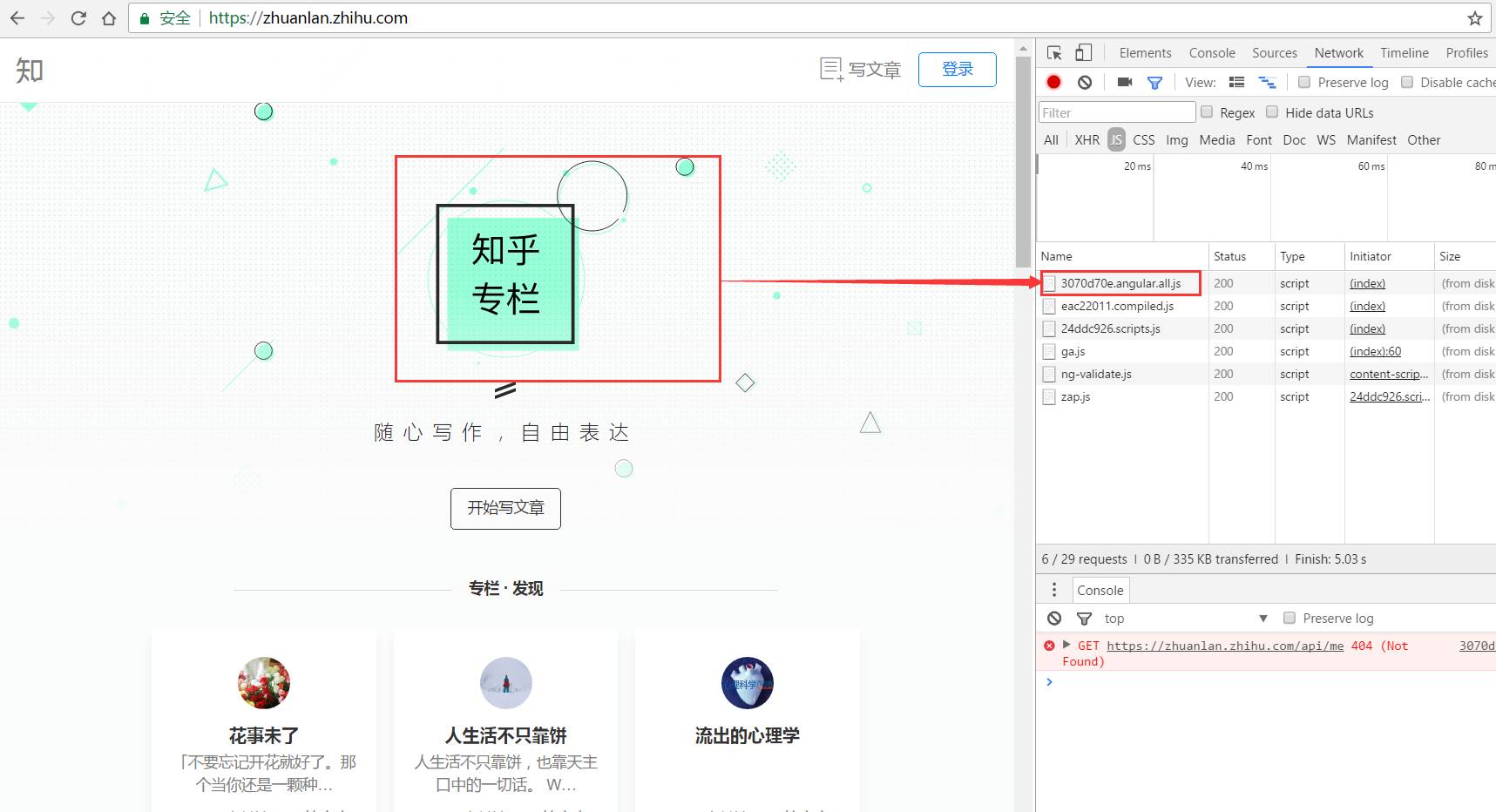Open console context dropdown top
This screenshot has width=1496, height=812.
[1186, 619]
